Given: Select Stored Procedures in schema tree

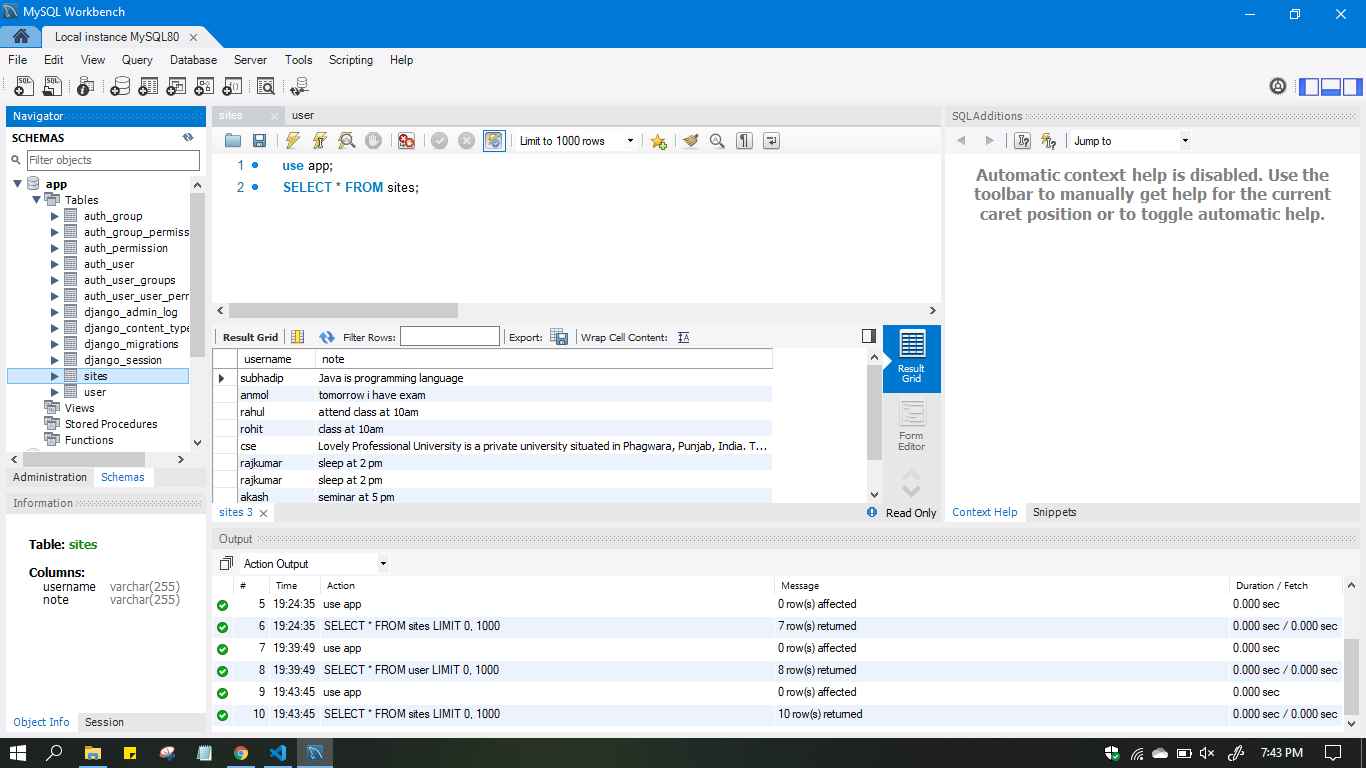Looking at the screenshot, I should pos(111,424).
